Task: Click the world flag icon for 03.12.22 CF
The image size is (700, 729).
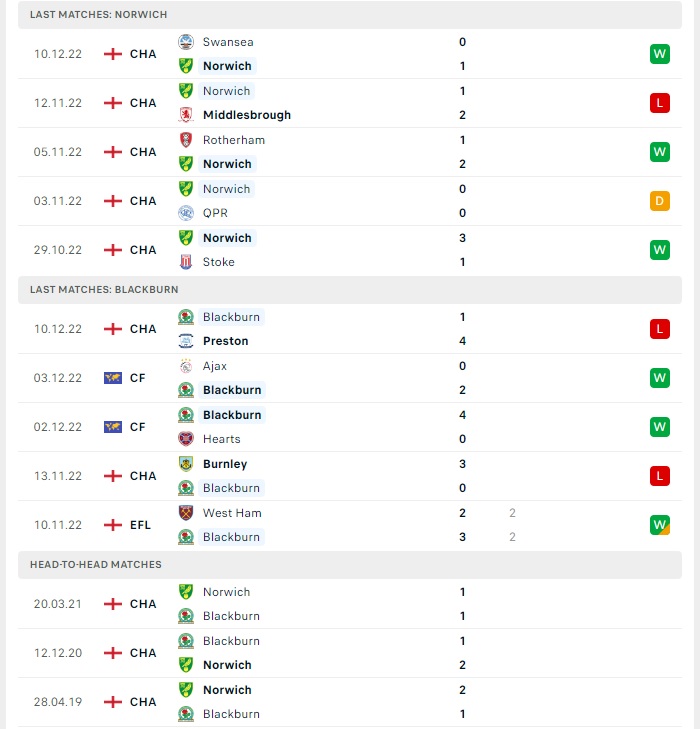Action: (112, 378)
